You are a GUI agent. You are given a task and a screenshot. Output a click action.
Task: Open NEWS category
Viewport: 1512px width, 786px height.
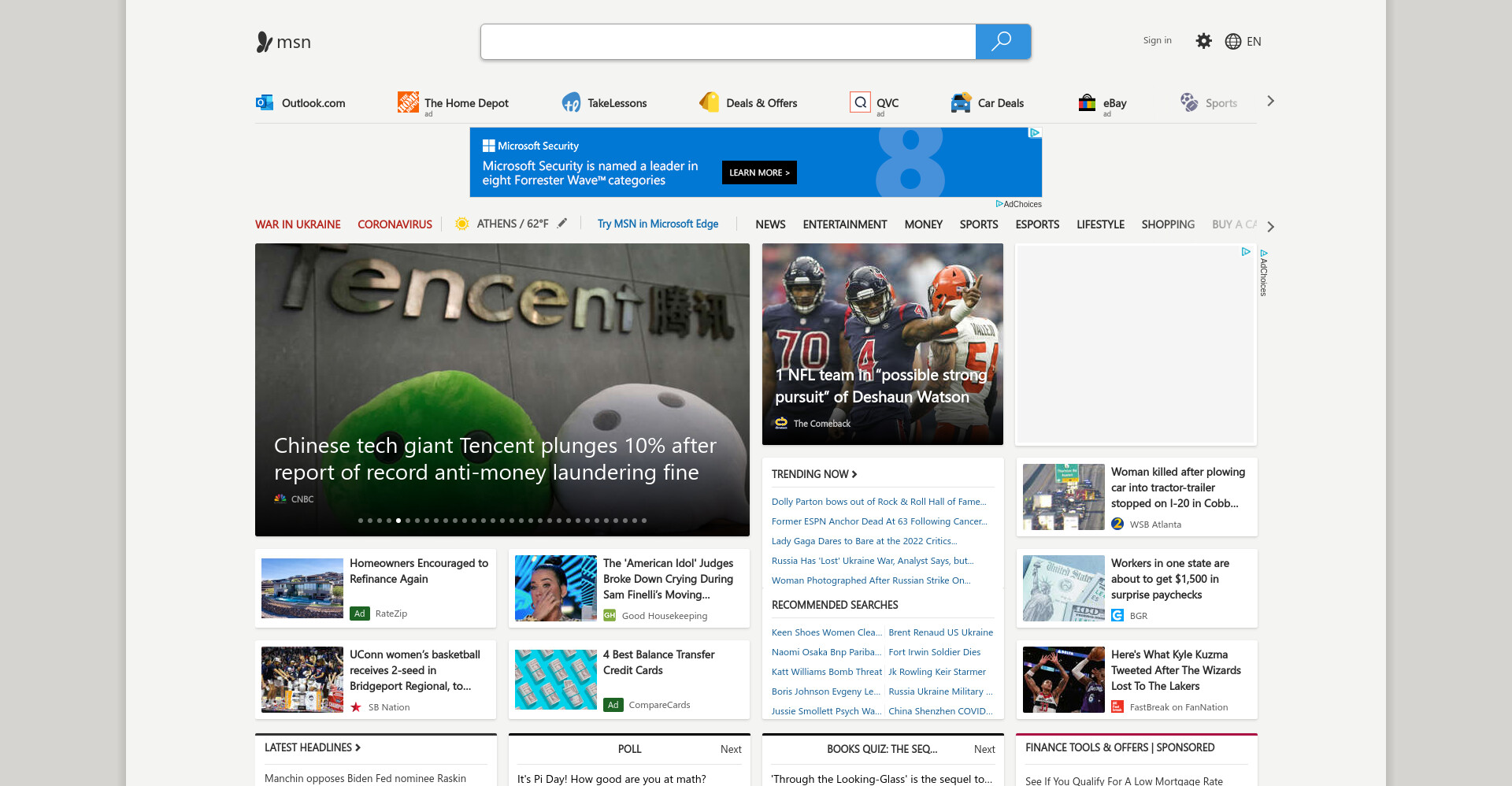(x=770, y=224)
